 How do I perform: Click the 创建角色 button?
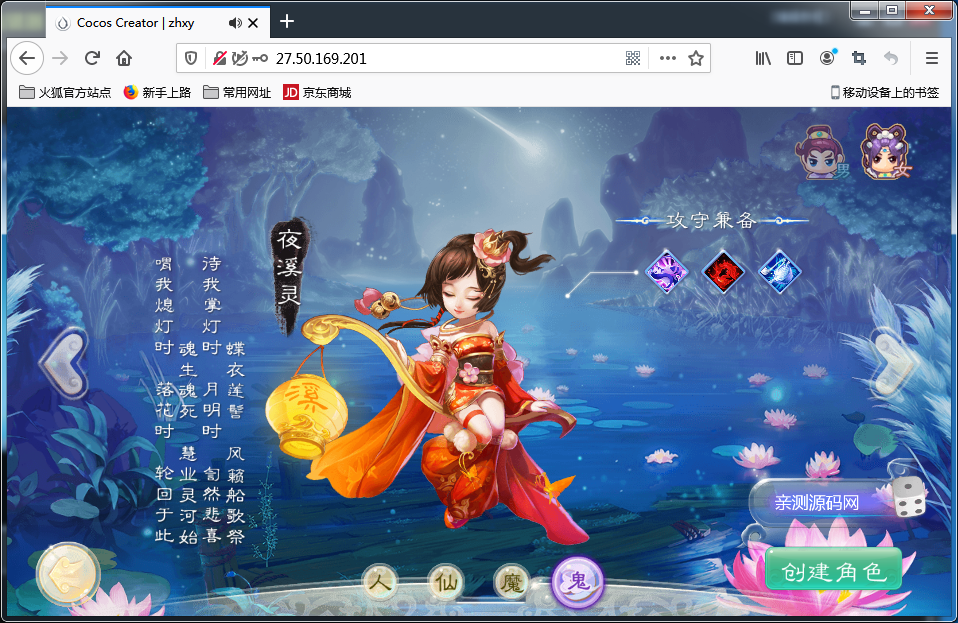coord(833,570)
